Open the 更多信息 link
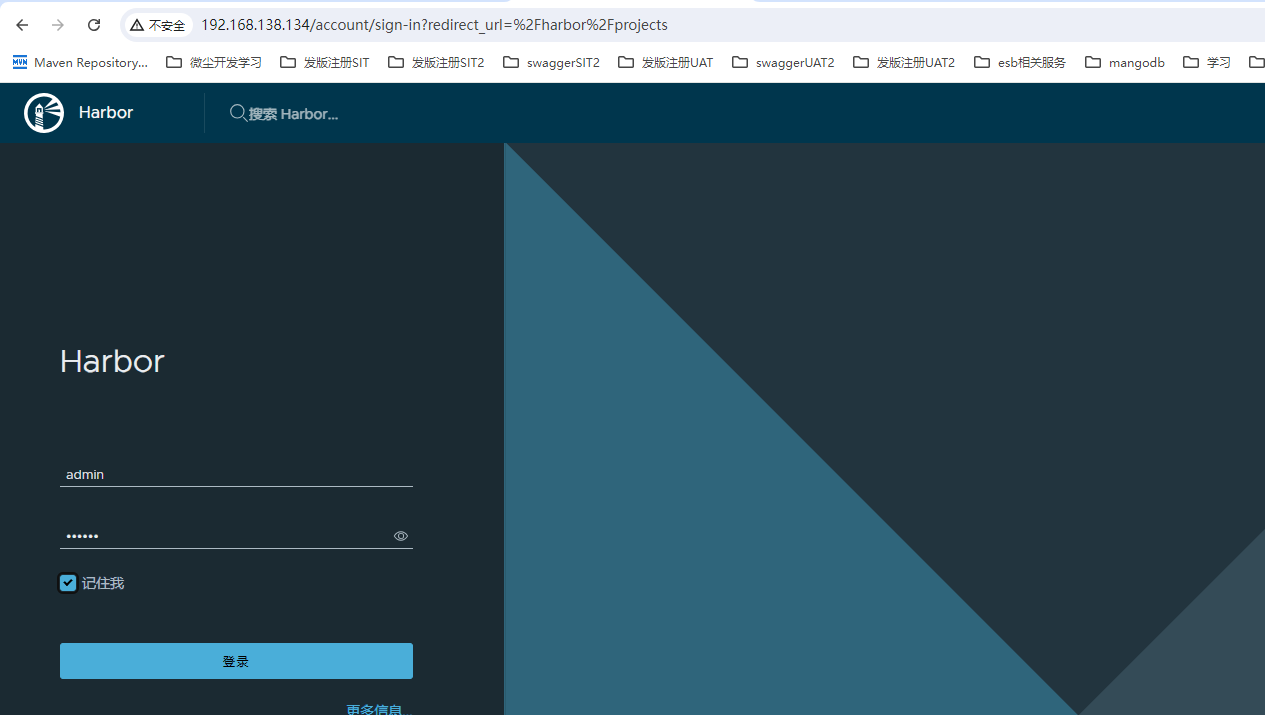 click(x=379, y=709)
